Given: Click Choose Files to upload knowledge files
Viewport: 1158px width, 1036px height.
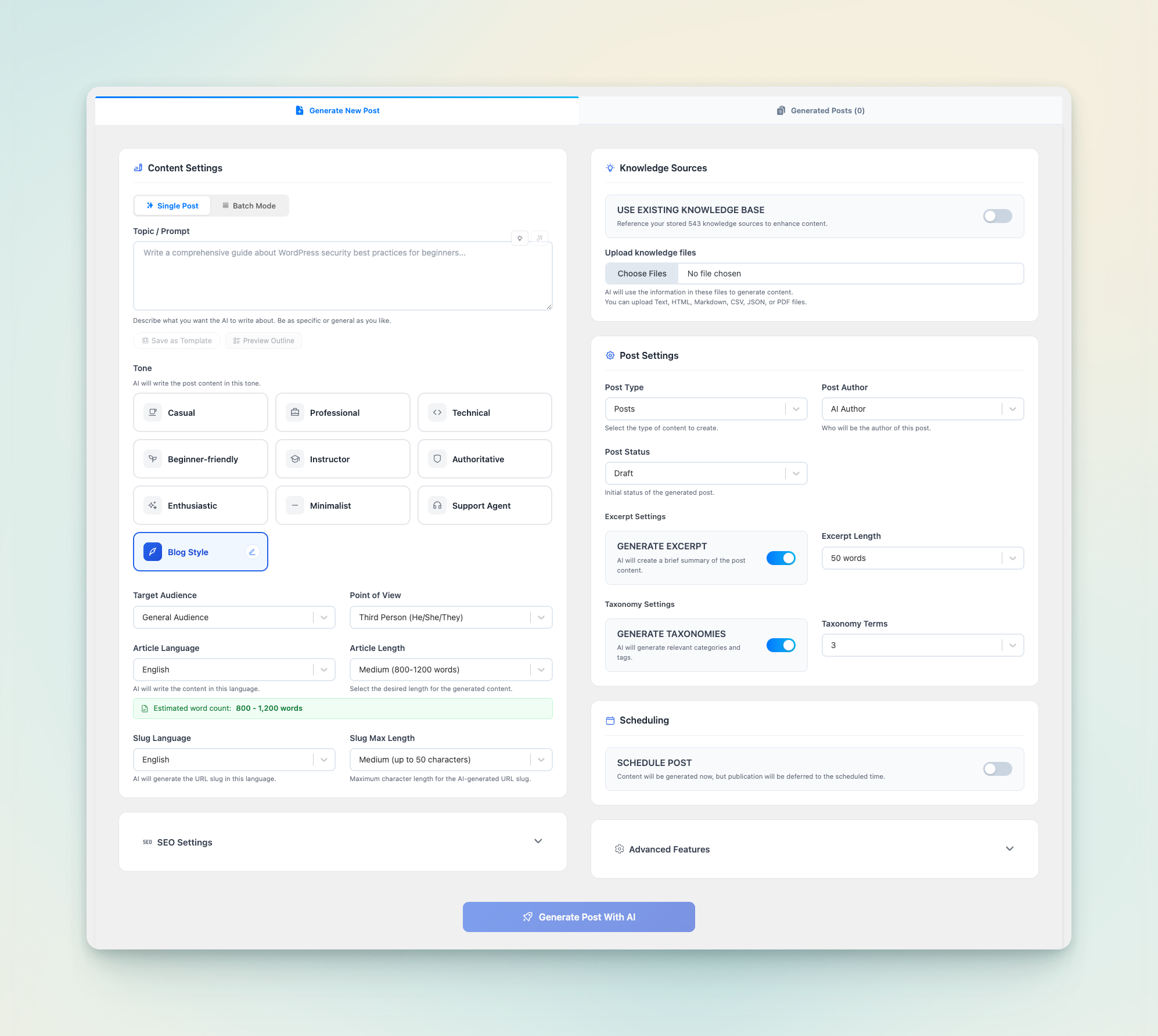Looking at the screenshot, I should click(642, 273).
